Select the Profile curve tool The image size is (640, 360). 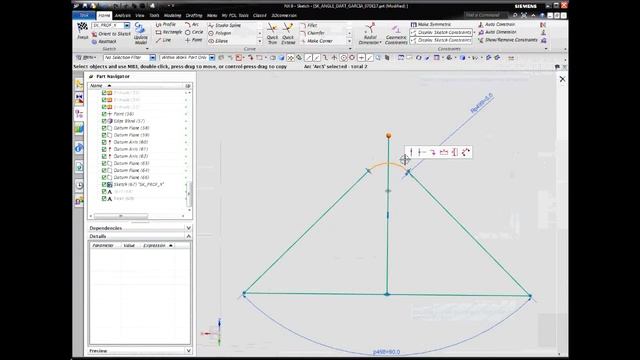(166, 25)
